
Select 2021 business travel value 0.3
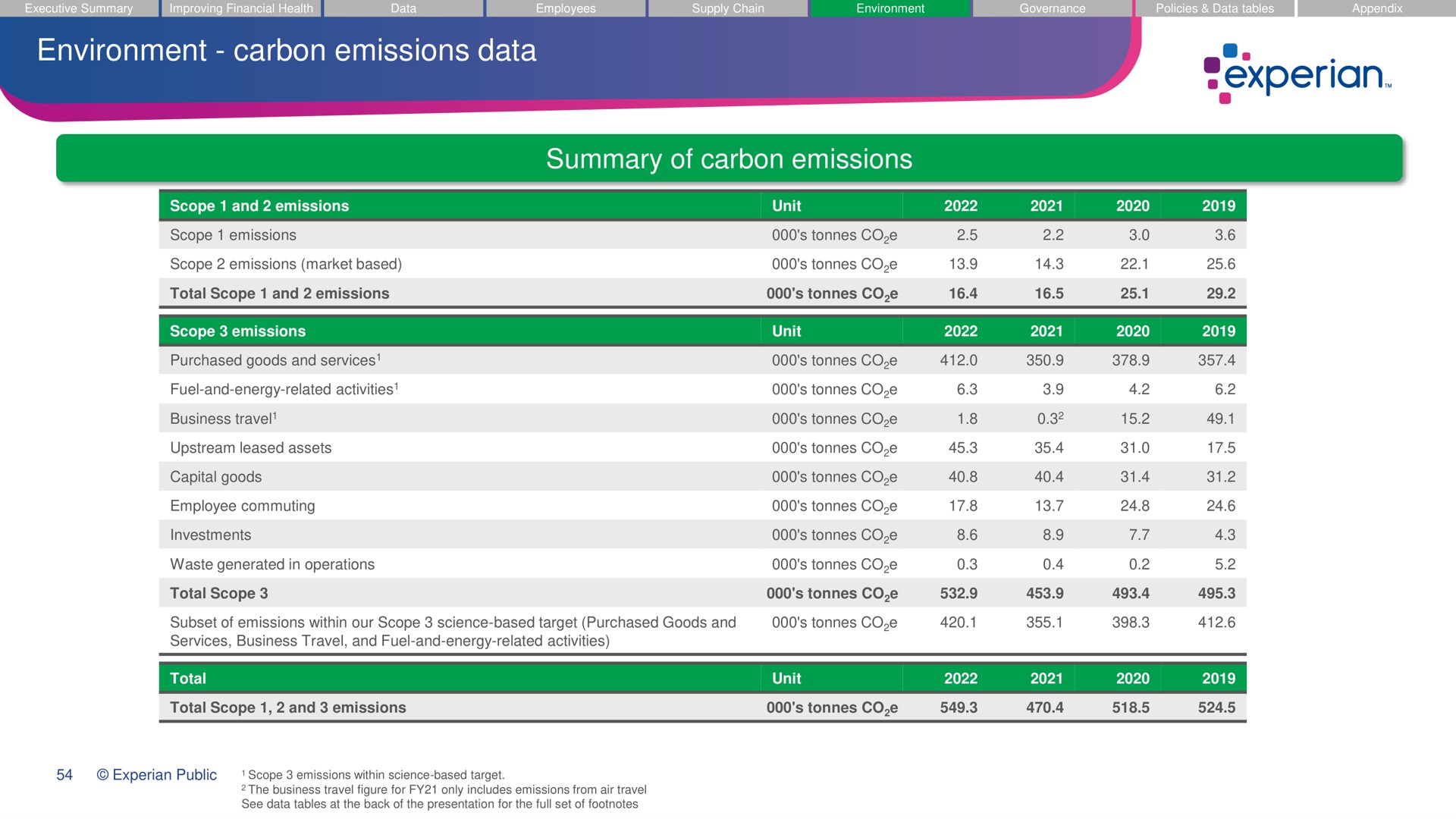click(x=1050, y=419)
